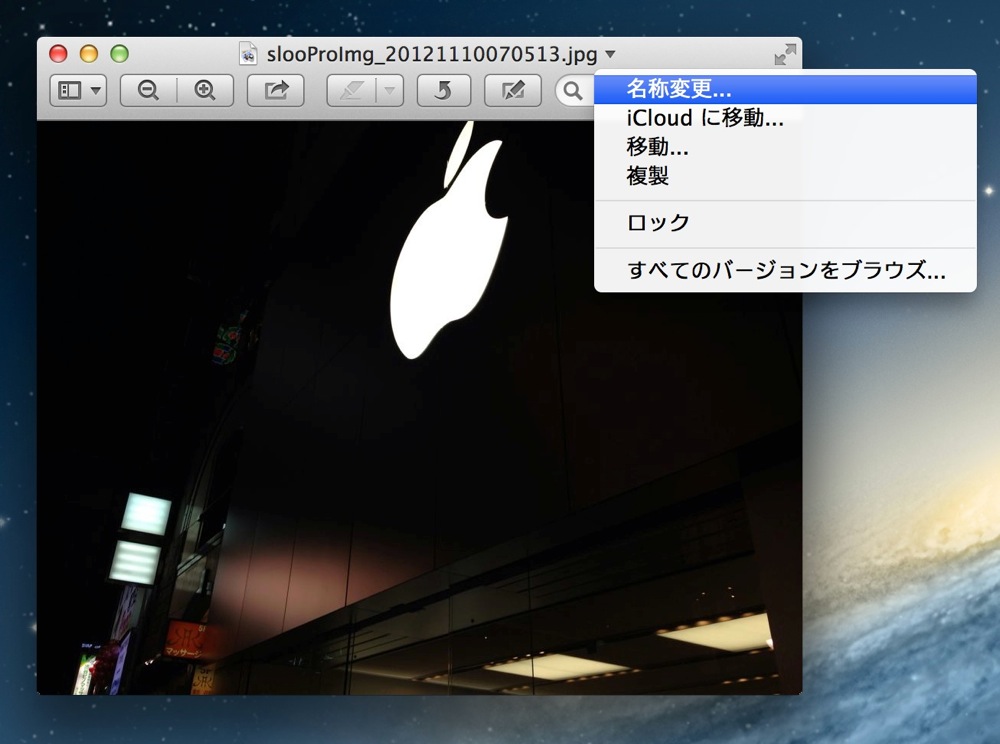Select the highlight pen tool
This screenshot has height=744, width=1000.
tap(351, 91)
